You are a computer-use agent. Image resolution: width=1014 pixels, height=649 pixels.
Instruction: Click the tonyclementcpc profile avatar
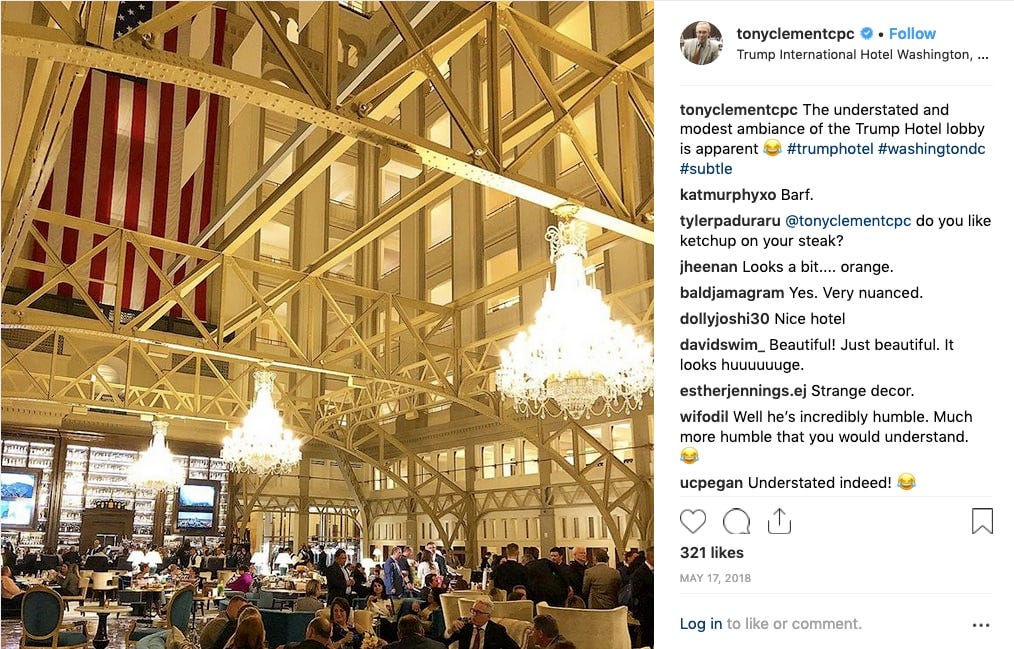click(701, 43)
